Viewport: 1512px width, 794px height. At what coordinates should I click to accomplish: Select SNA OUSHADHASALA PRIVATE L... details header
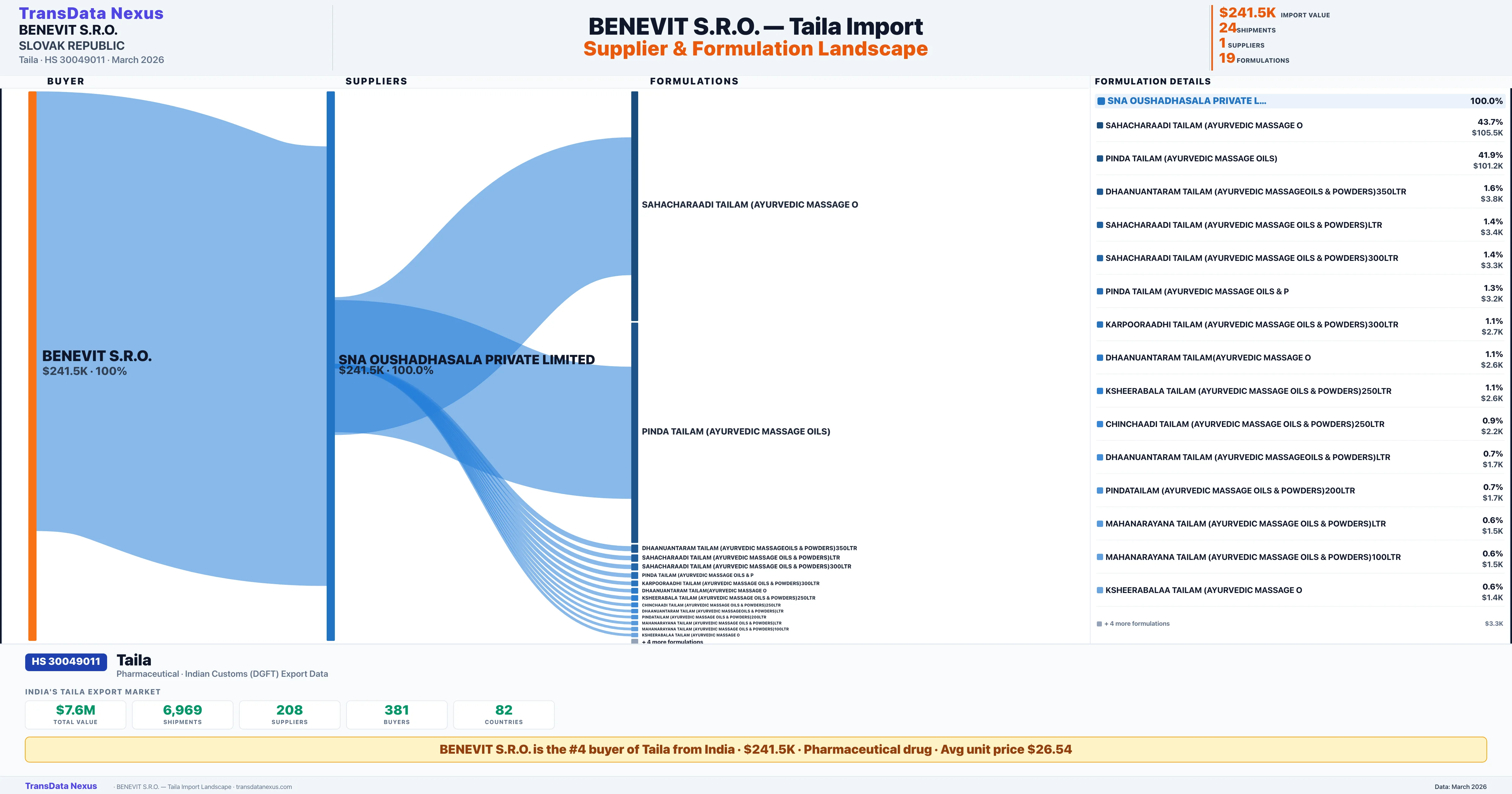pyautogui.click(x=1186, y=101)
